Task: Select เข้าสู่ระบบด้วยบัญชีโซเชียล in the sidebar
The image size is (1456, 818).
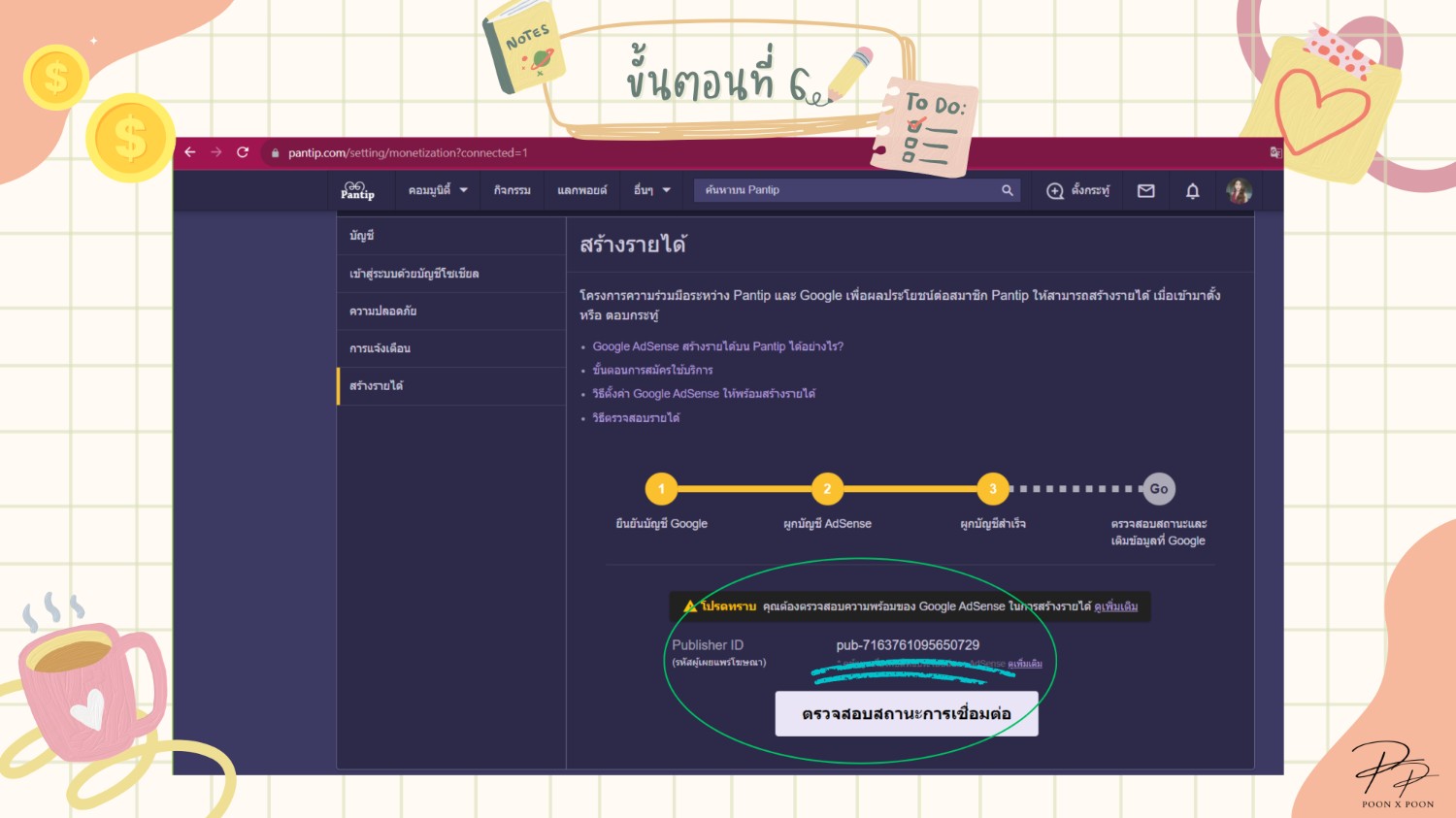Action: (451, 274)
